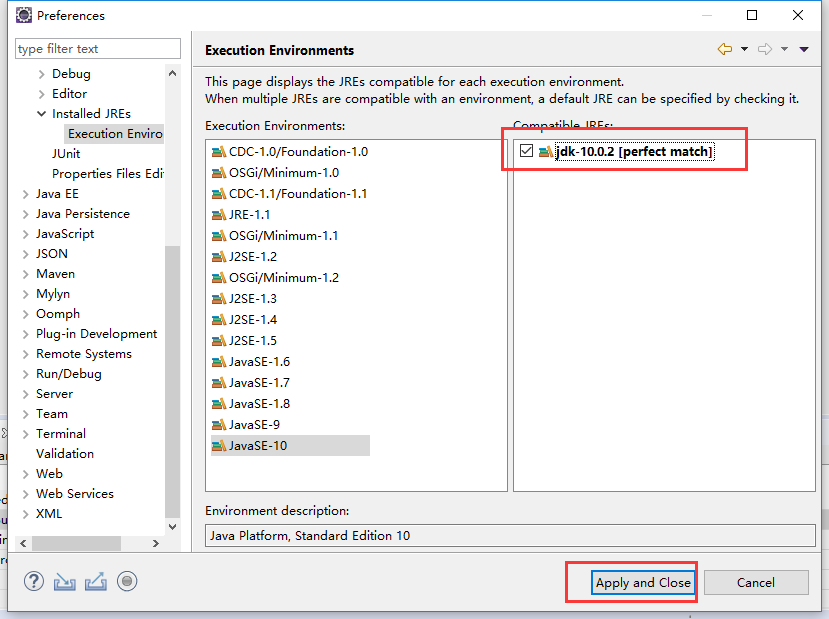
Task: Go back with the yellow arrow
Action: [x=725, y=49]
